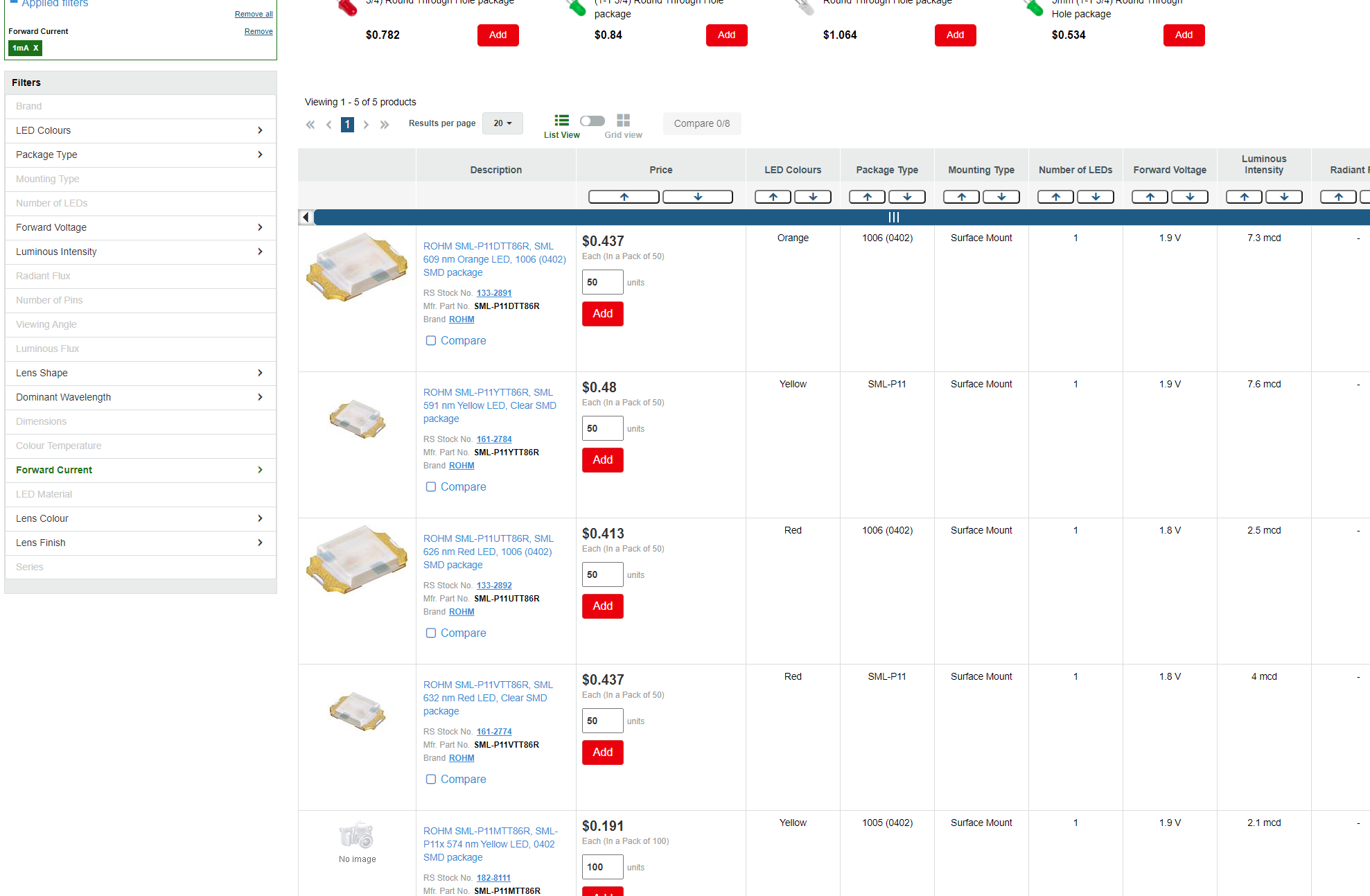Open Compare 0/8 button
Screen dimensions: 1370x896
pos(702,123)
